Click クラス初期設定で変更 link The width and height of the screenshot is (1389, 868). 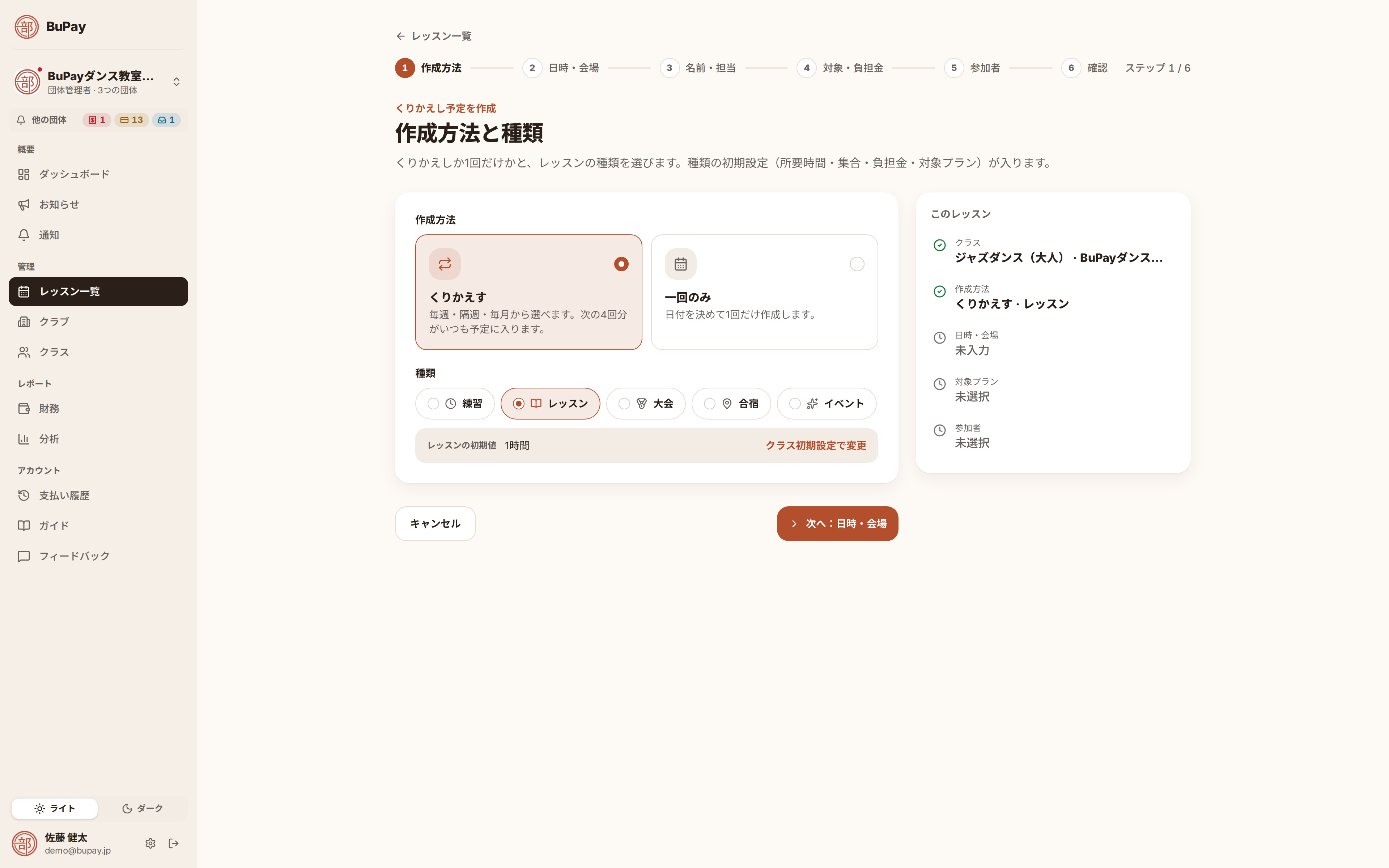click(x=816, y=446)
